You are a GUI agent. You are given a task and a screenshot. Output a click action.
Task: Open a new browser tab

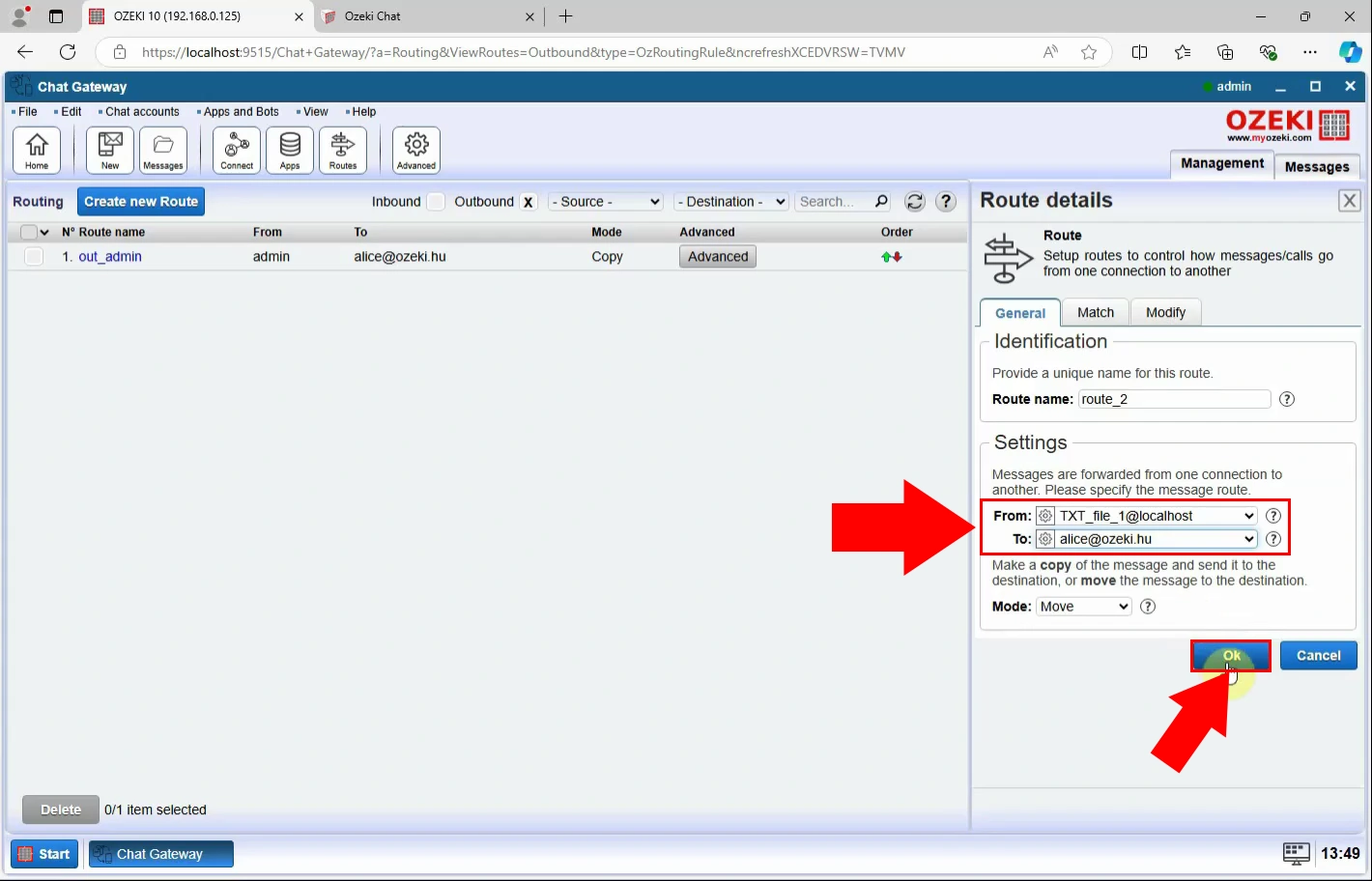(566, 16)
